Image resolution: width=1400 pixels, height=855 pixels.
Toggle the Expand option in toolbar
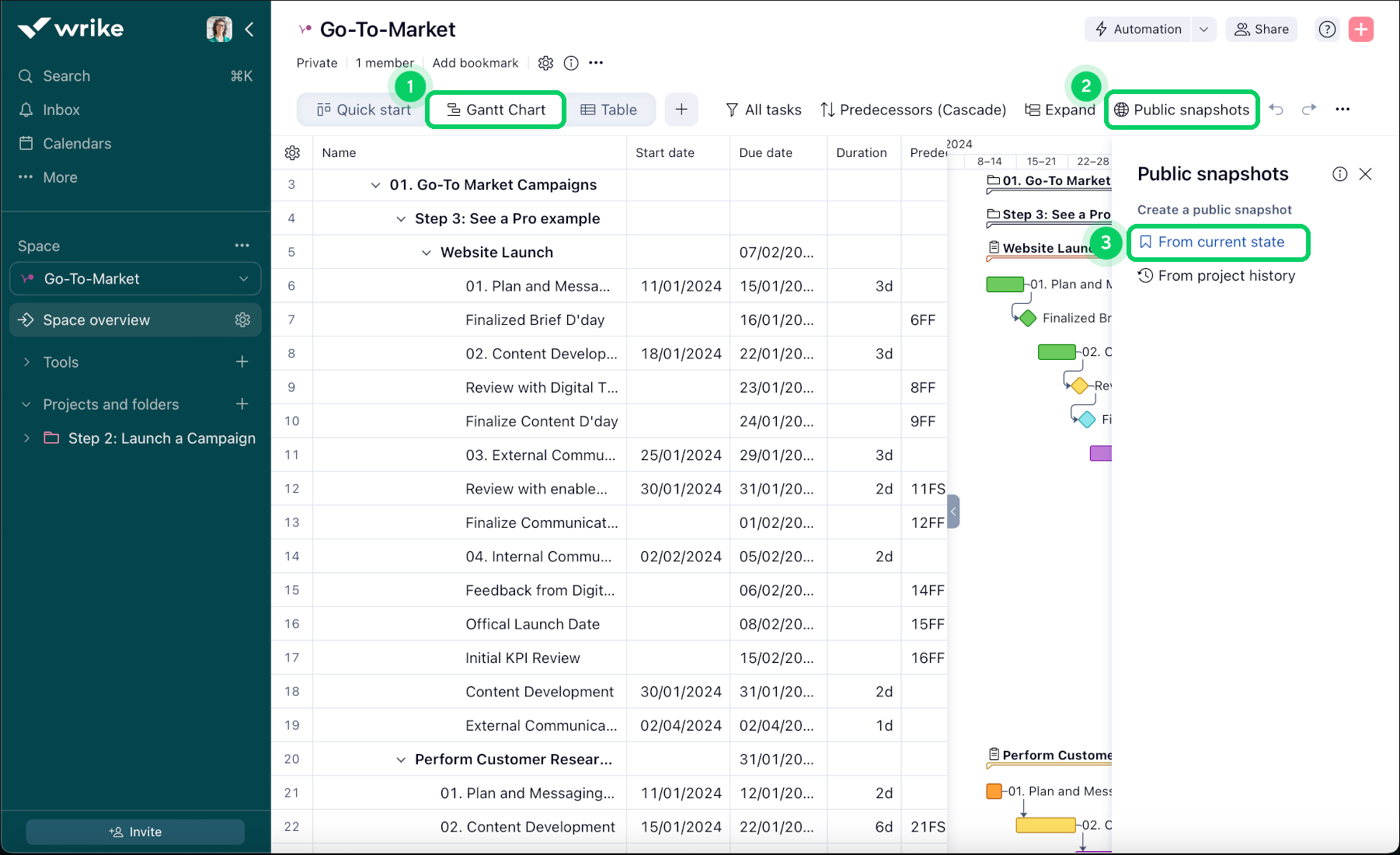click(x=1060, y=110)
